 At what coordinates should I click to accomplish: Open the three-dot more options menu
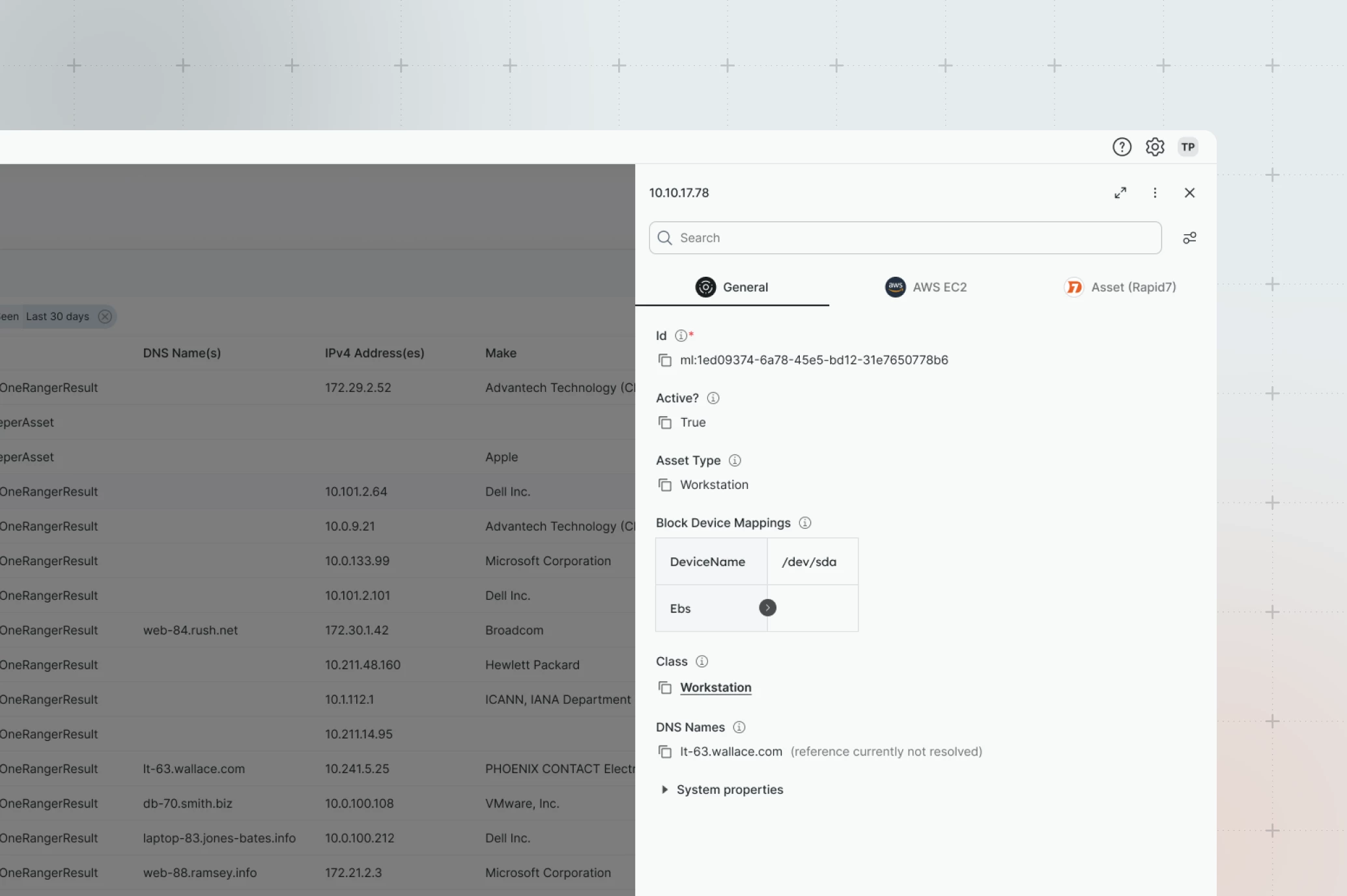(x=1155, y=193)
